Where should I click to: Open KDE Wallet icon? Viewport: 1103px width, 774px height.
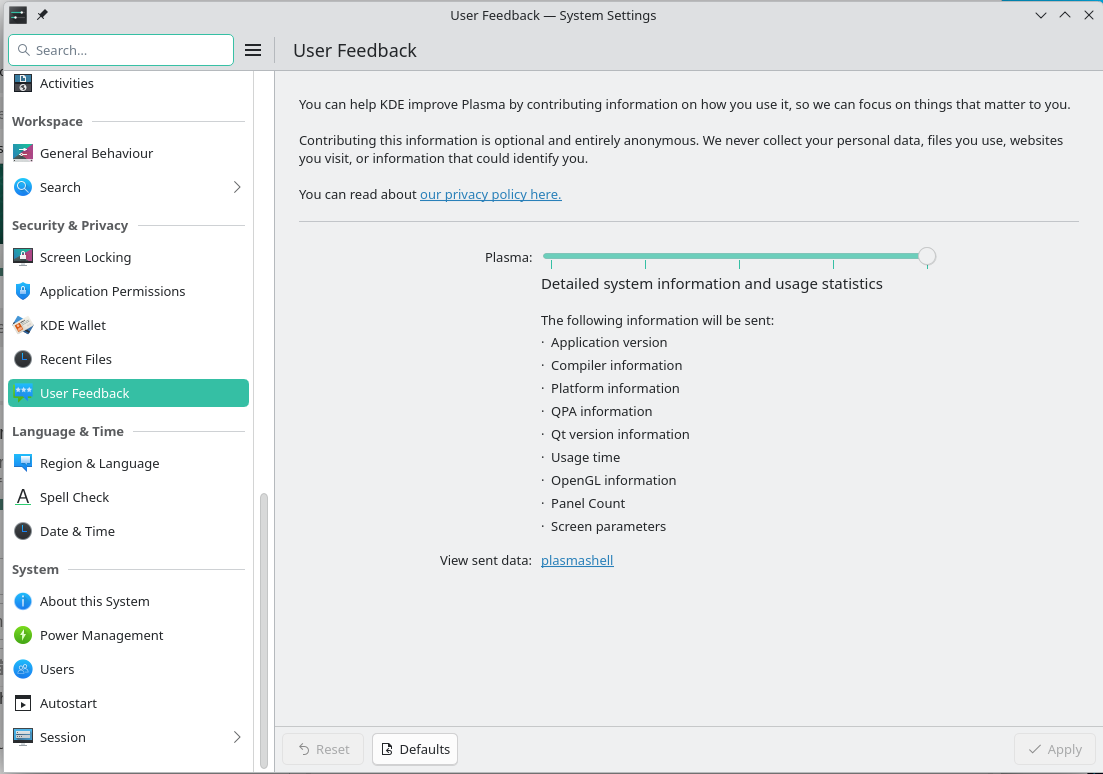point(23,325)
